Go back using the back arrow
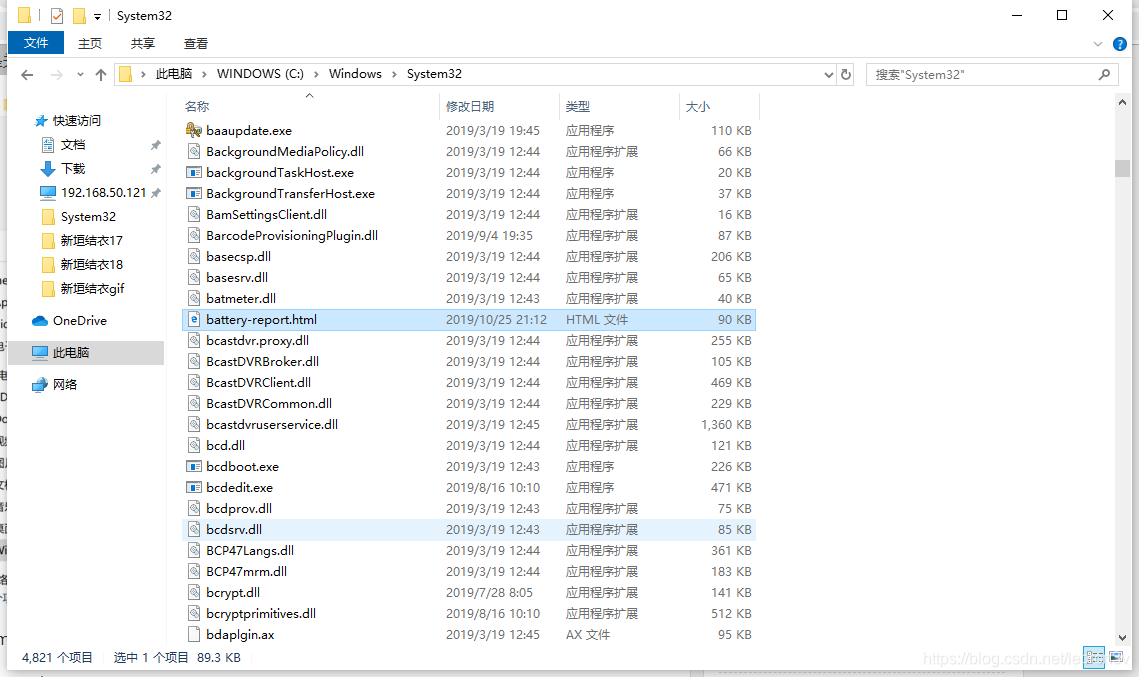This screenshot has height=677, width=1139. point(27,75)
